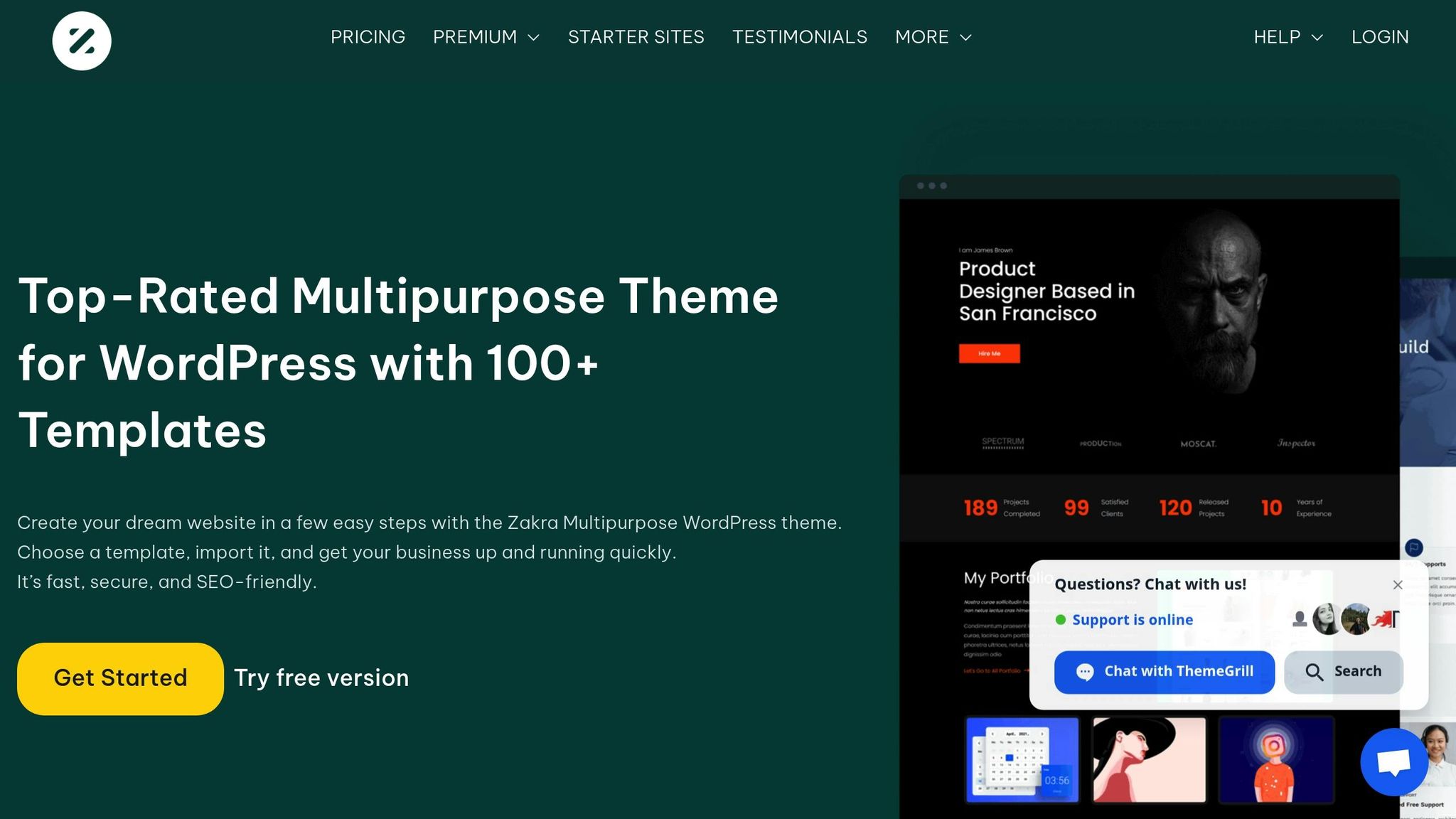Click the Login link

click(1380, 37)
